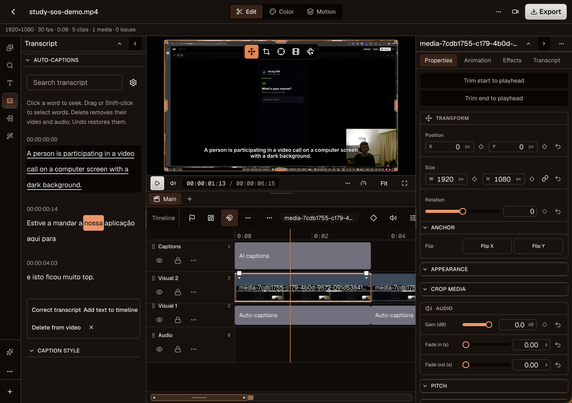The image size is (572, 403).
Task: Open the search icon in the left sidebar
Action: (10, 65)
